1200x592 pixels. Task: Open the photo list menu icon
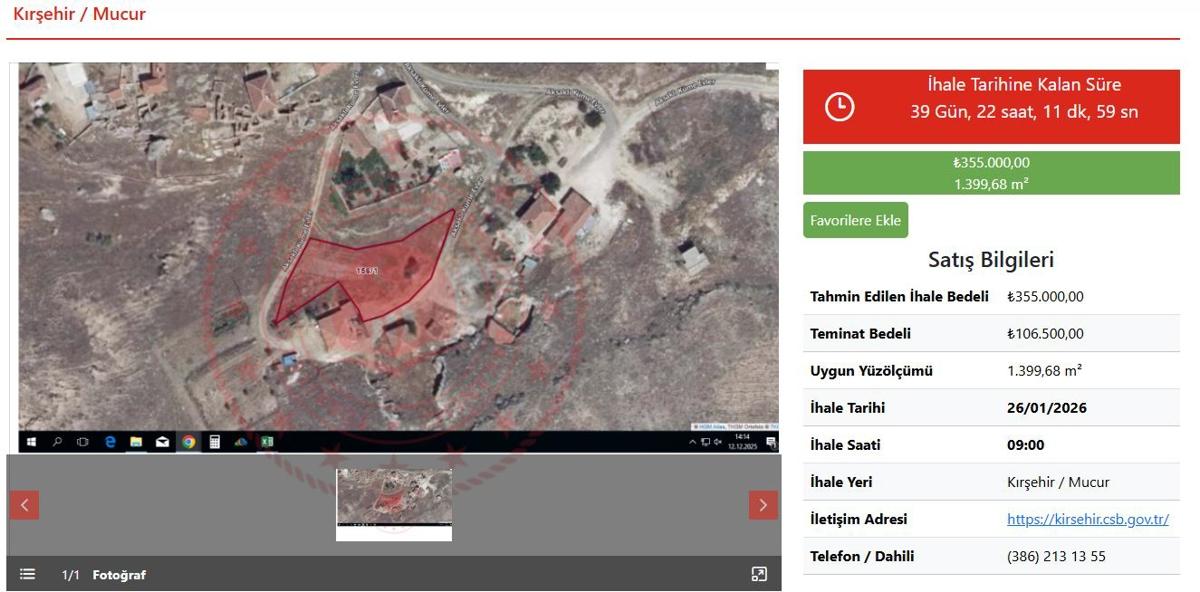click(28, 574)
